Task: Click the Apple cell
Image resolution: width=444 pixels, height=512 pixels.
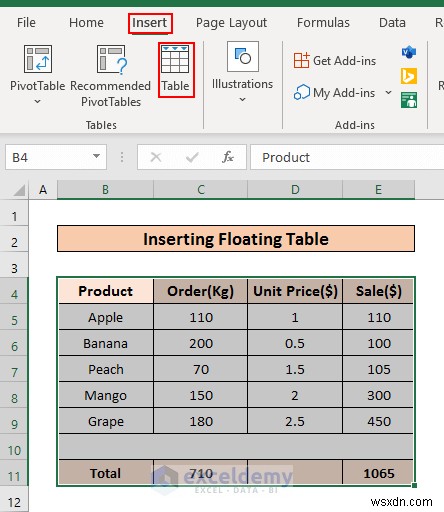Action: [x=106, y=317]
